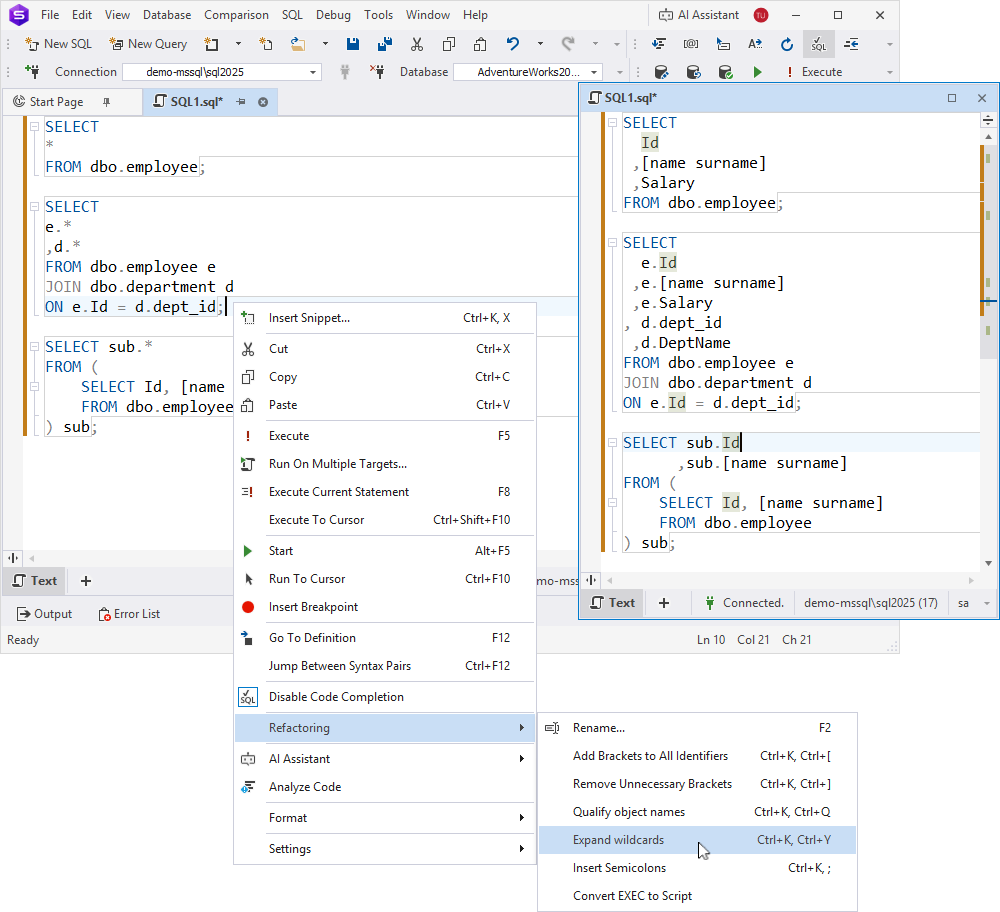Click the Execute button with red exclamation
The width and height of the screenshot is (1000, 912).
point(814,72)
